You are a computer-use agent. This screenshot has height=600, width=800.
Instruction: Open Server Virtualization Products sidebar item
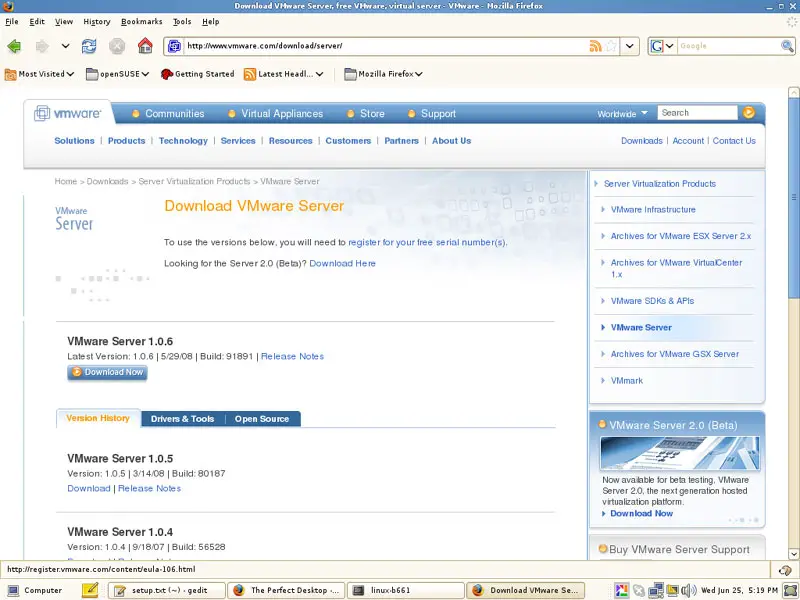point(660,184)
